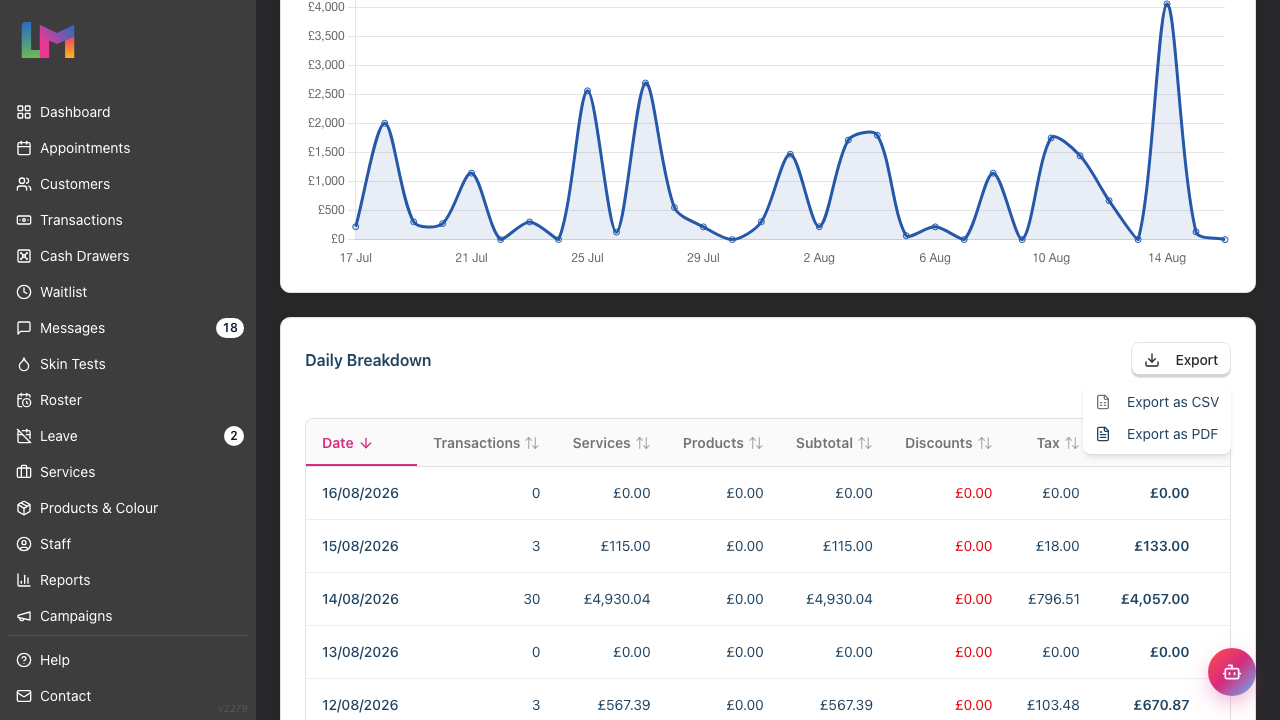Viewport: 1280px width, 720px height.
Task: Open the Cash Drawers link
Action: [128, 256]
